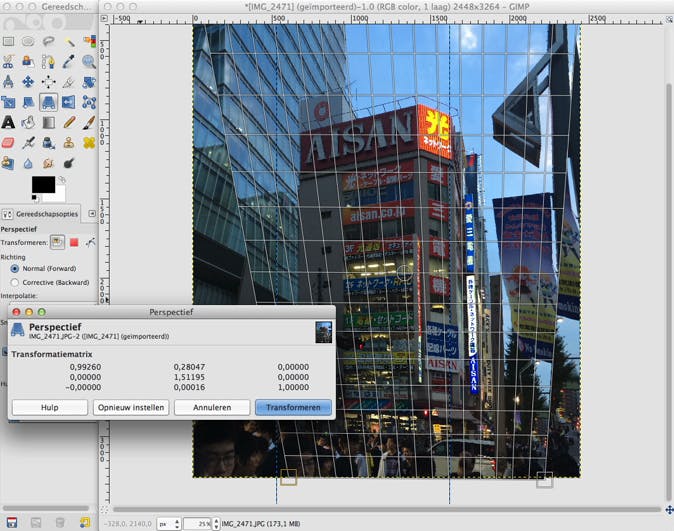Click the navigation cross at canvas corner
The width and height of the screenshot is (674, 531).
[669, 510]
